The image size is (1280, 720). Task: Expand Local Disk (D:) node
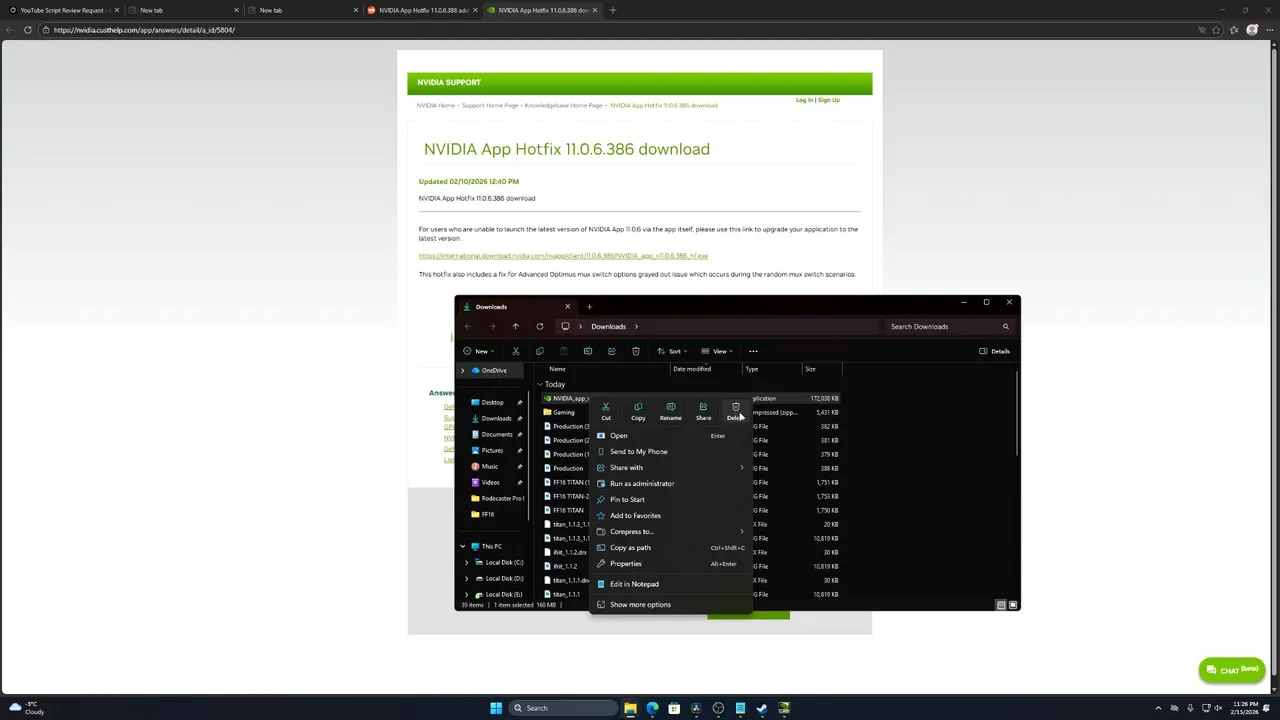pyautogui.click(x=466, y=578)
